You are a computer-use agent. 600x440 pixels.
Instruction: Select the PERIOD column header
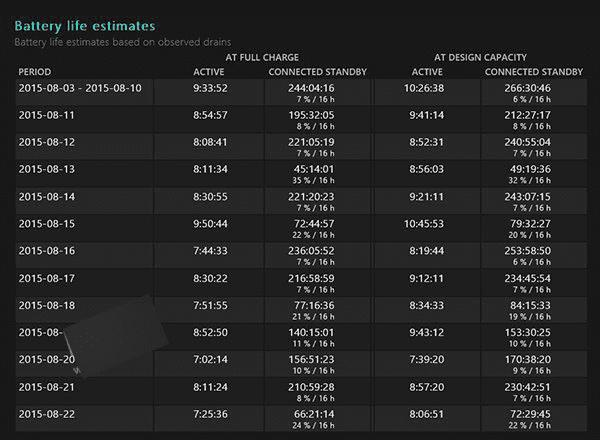38,72
